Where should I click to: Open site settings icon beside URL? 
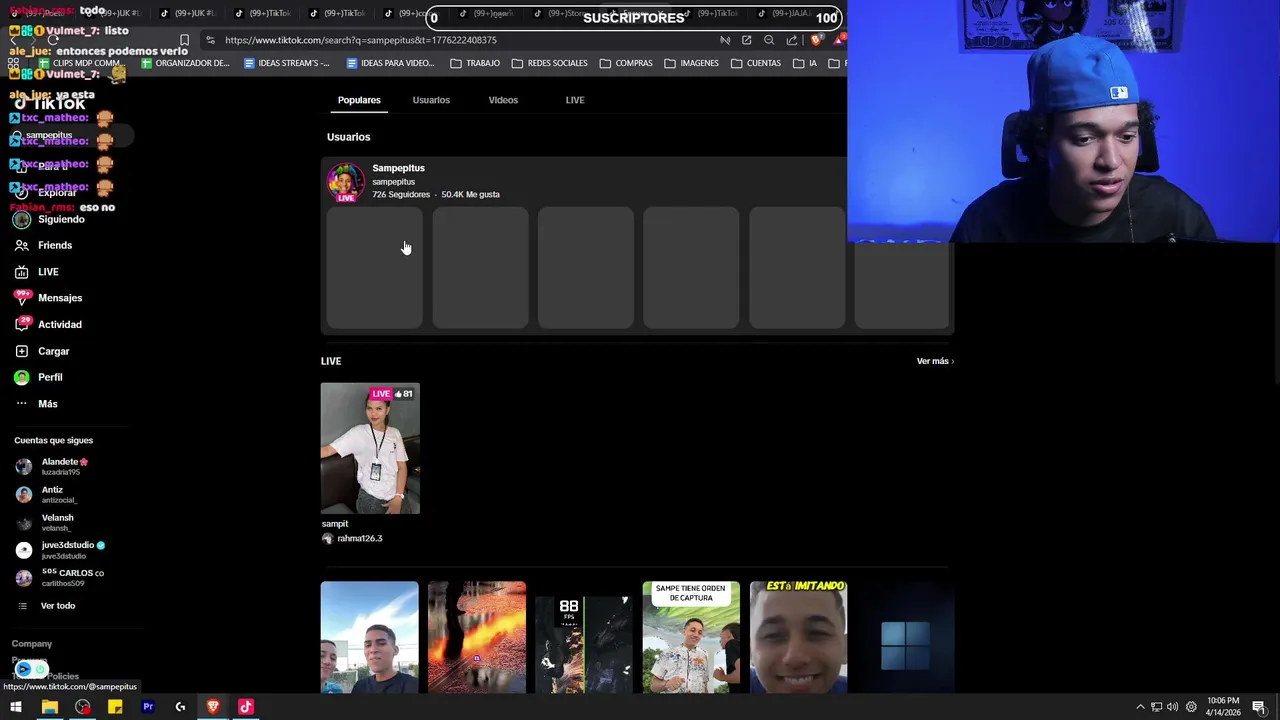(210, 40)
